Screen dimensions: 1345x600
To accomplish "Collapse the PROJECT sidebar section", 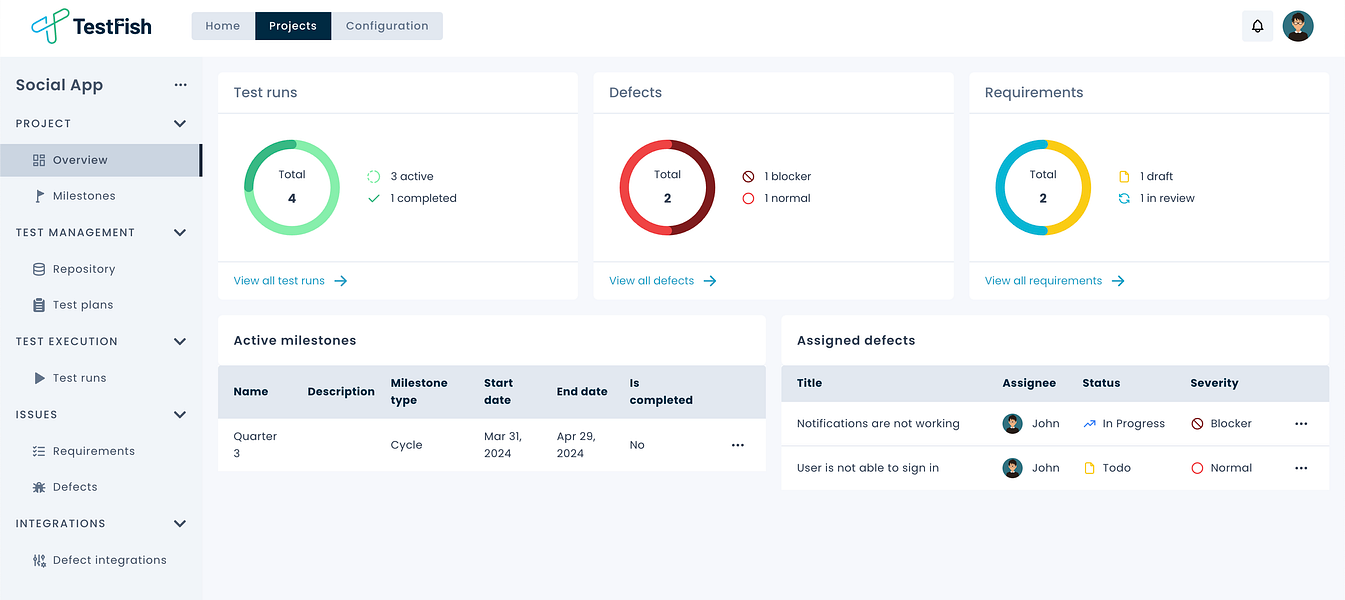I will [x=180, y=124].
